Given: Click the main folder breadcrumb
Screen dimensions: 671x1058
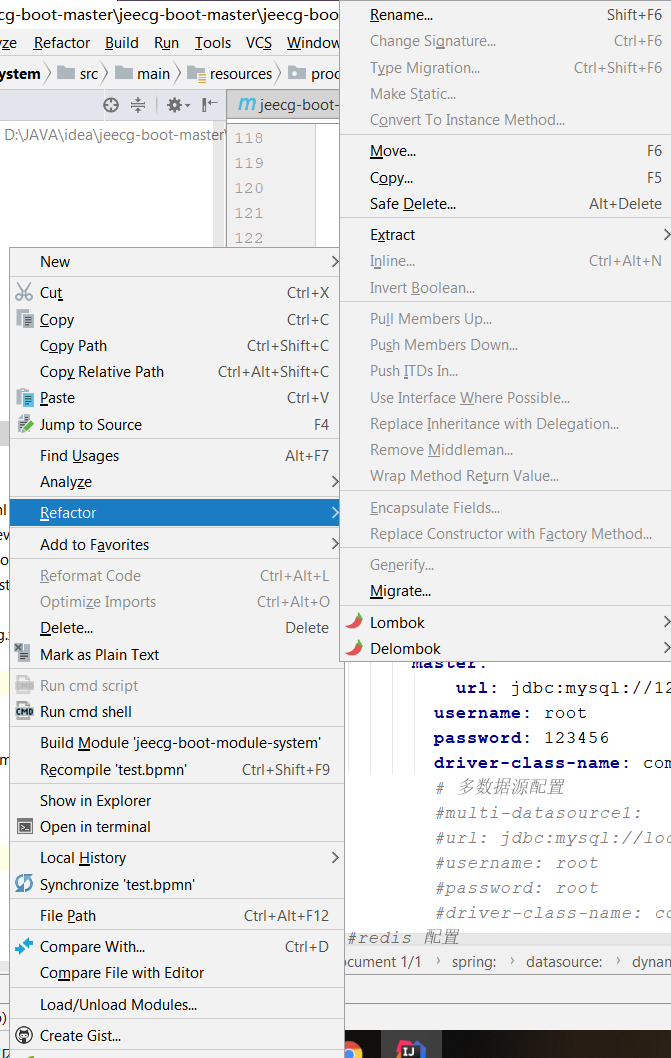Looking at the screenshot, I should coord(142,73).
